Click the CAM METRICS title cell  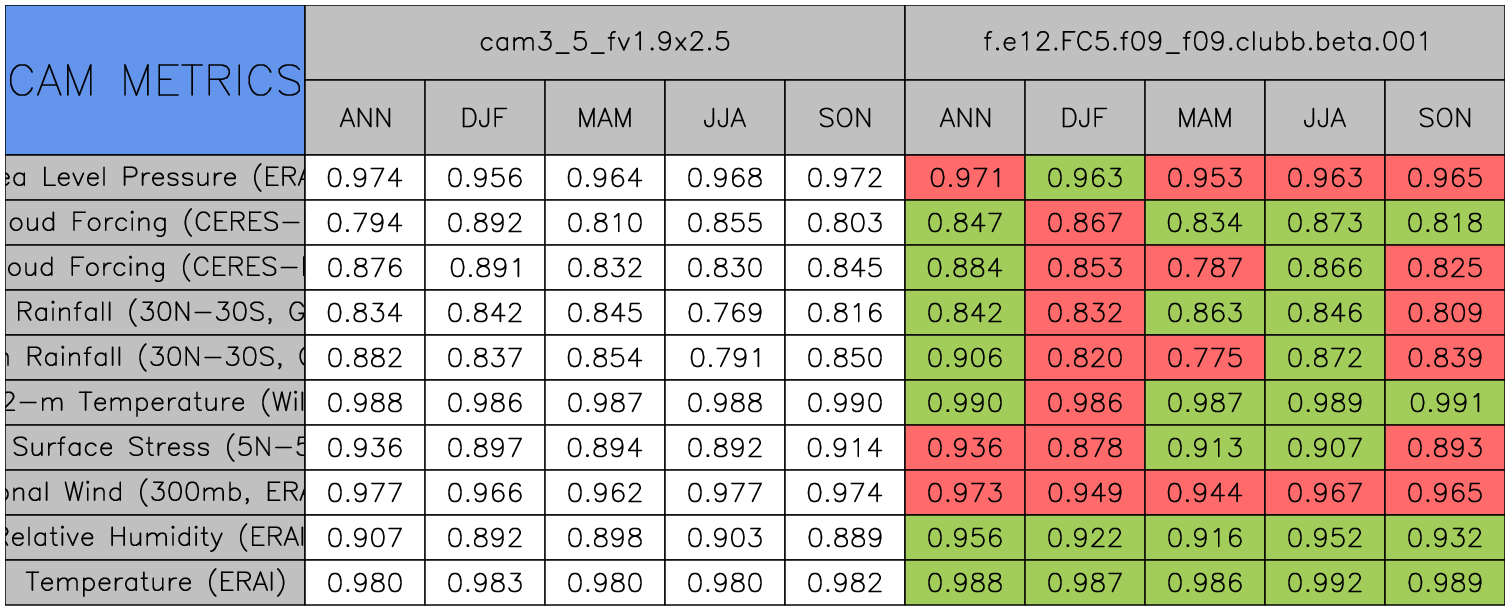[154, 80]
